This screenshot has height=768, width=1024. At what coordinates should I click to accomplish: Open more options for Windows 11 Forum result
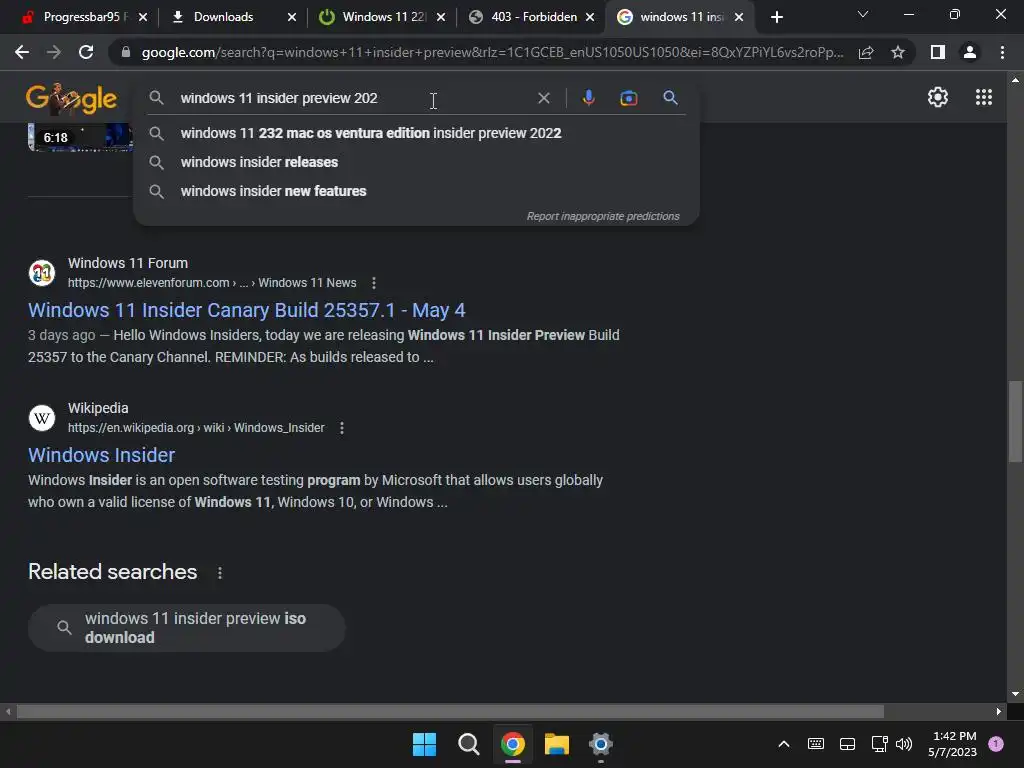point(374,283)
